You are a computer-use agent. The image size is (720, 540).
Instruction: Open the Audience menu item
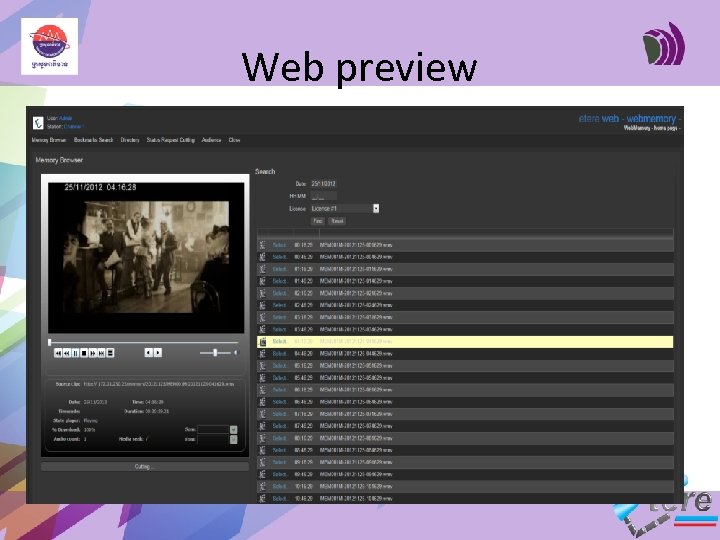(211, 140)
